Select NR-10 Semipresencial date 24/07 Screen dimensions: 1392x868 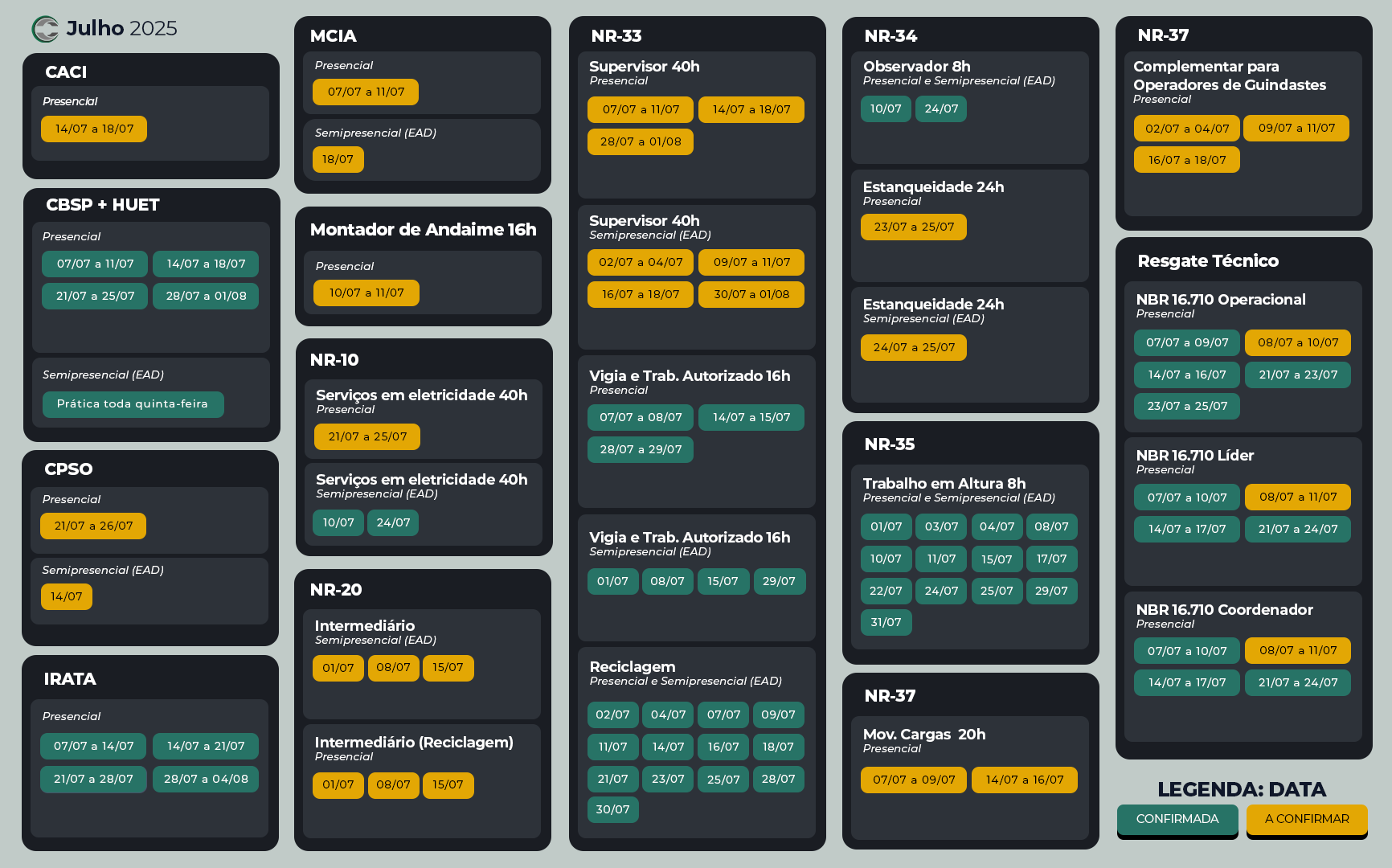(393, 522)
